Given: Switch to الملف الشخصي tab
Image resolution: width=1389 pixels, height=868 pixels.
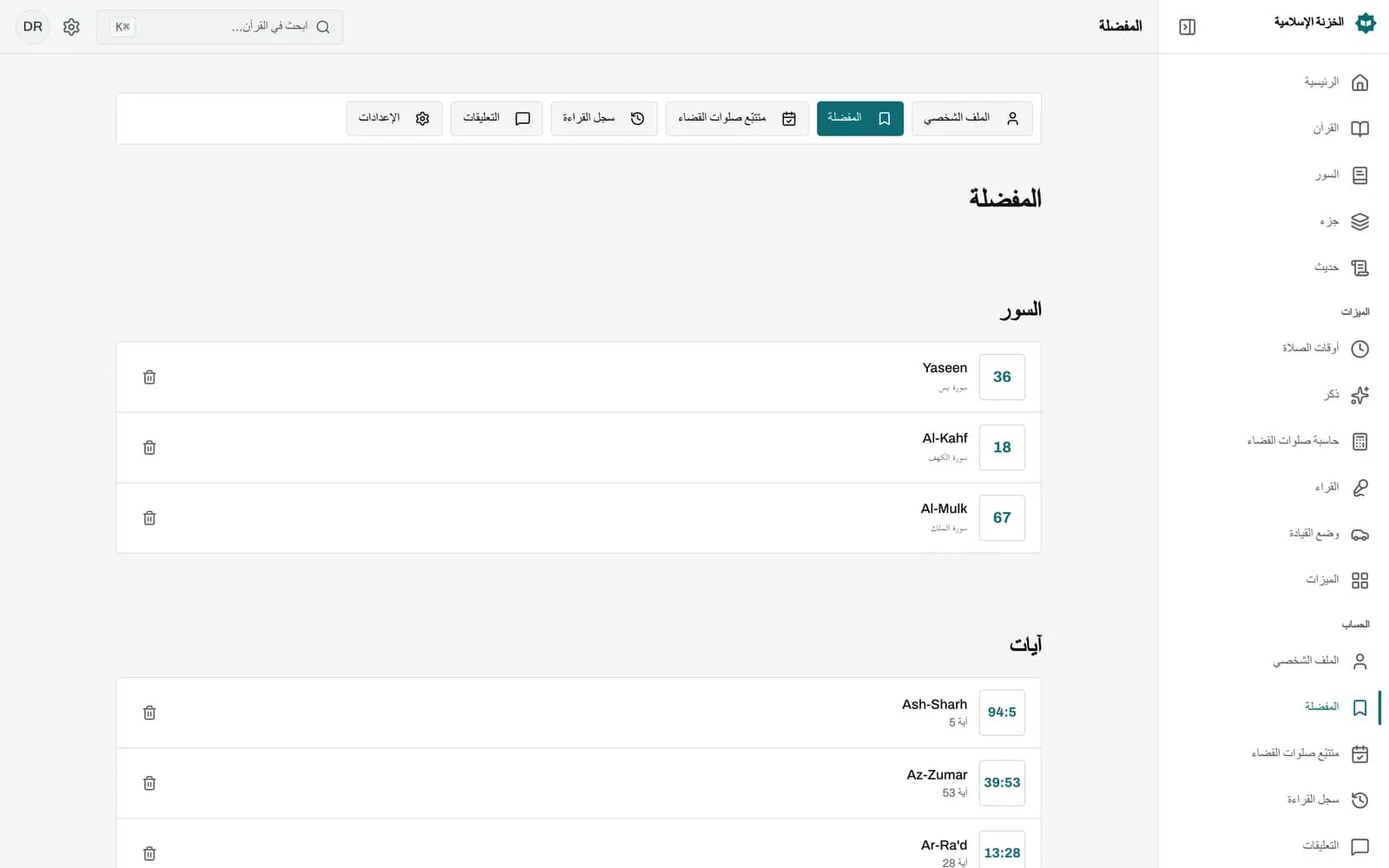Looking at the screenshot, I should click(971, 118).
